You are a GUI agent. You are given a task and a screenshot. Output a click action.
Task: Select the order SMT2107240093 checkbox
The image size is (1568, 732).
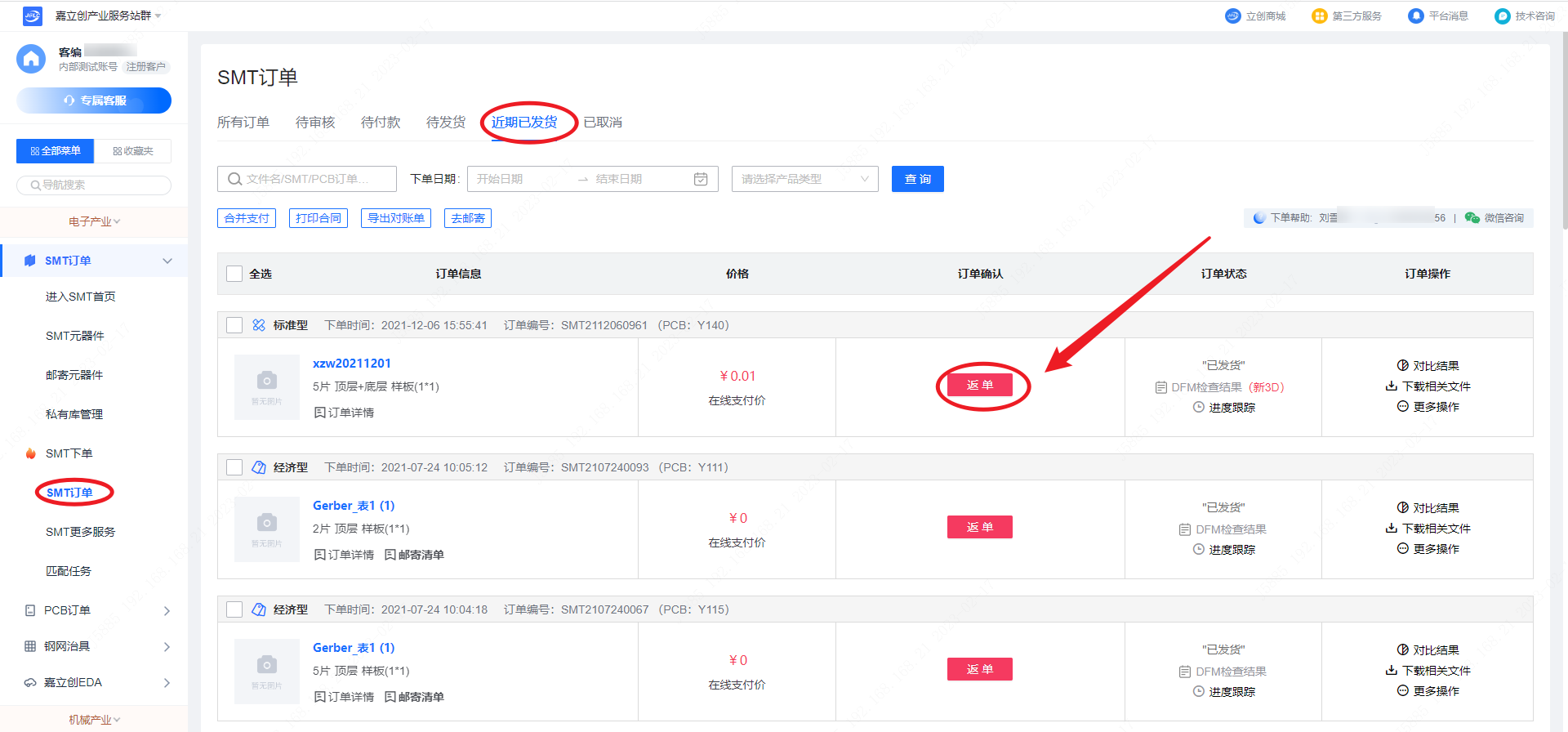pos(234,467)
